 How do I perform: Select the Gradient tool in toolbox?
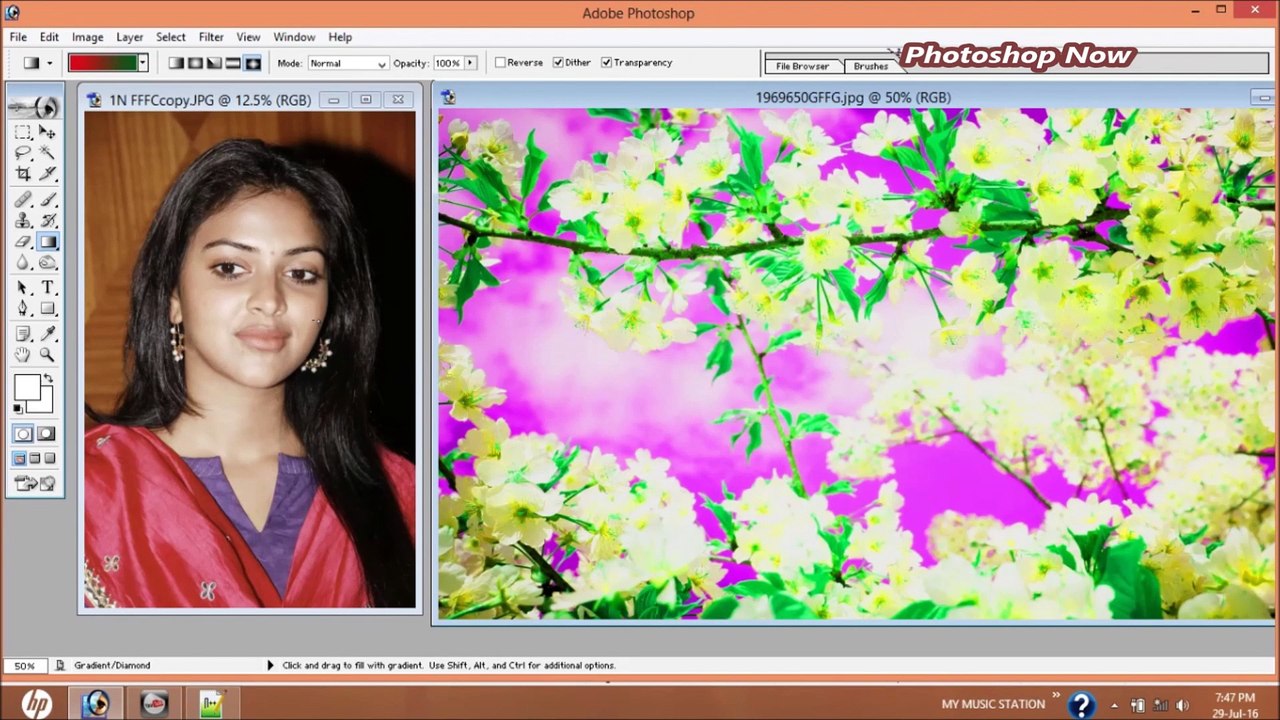(47, 242)
